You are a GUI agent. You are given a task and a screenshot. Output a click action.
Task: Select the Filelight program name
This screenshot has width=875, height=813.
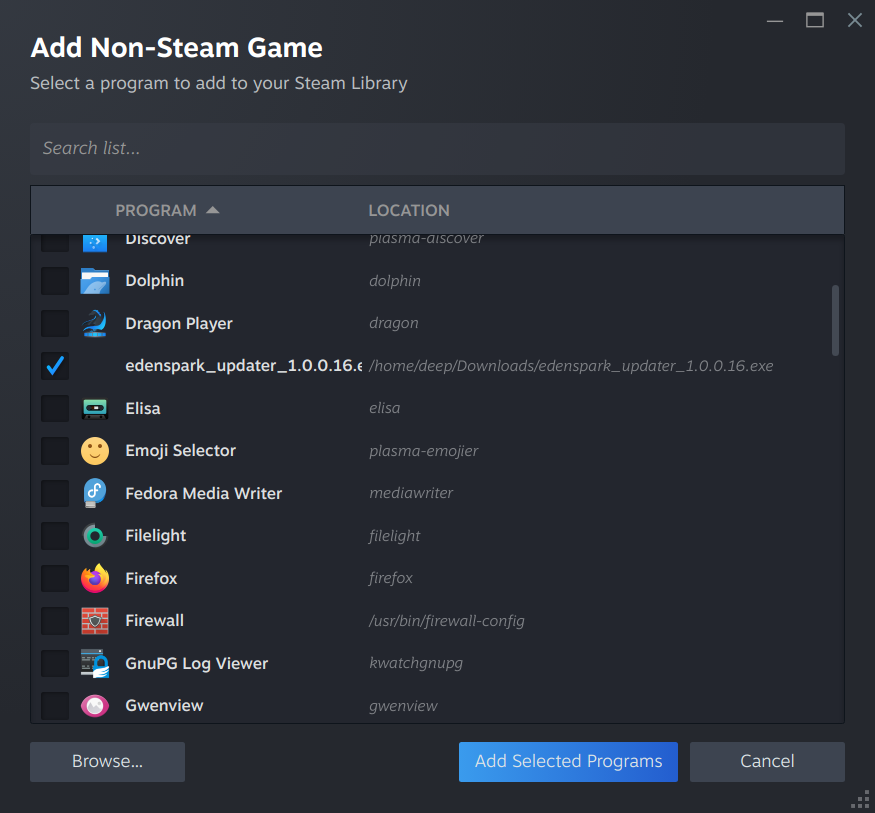tap(156, 536)
